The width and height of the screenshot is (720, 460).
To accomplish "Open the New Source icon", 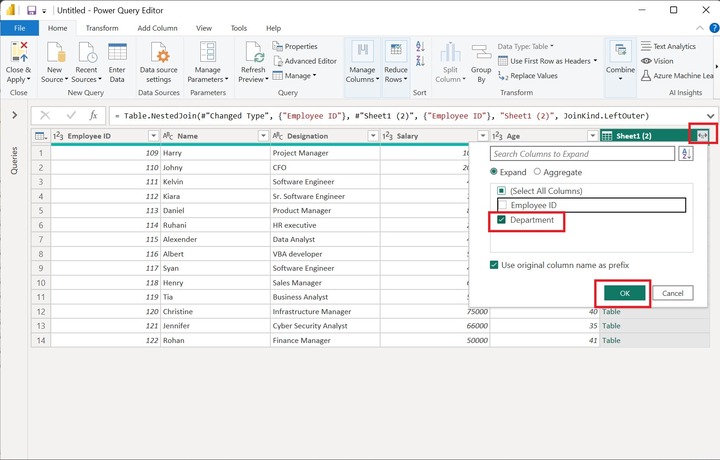I will pos(53,54).
